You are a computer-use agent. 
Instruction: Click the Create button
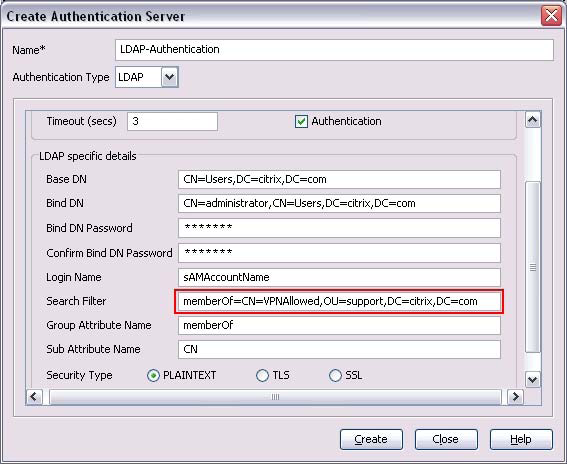pos(371,439)
